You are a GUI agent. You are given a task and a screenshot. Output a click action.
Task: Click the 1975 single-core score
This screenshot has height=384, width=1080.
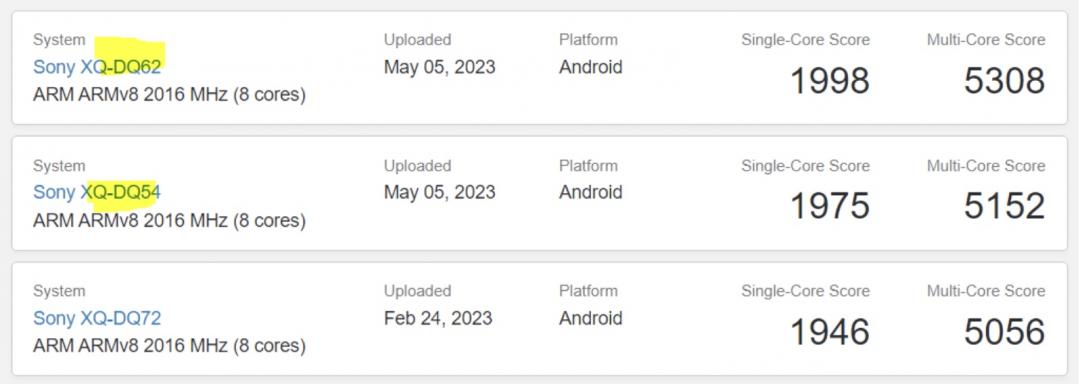tap(829, 206)
